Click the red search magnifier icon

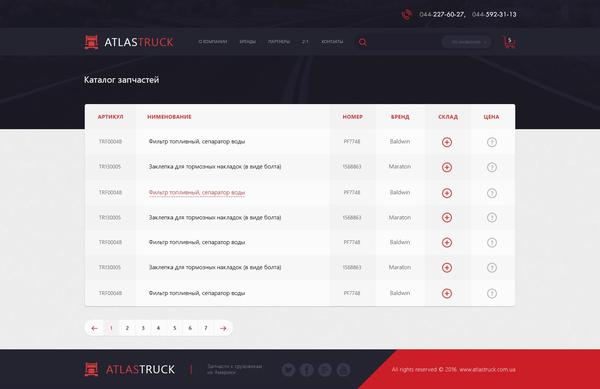tap(363, 42)
